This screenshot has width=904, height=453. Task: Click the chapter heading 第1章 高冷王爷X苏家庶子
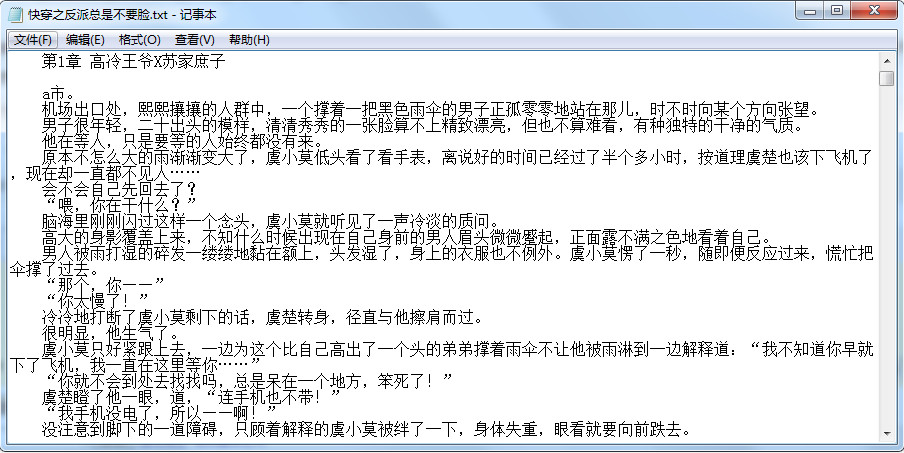click(x=133, y=62)
